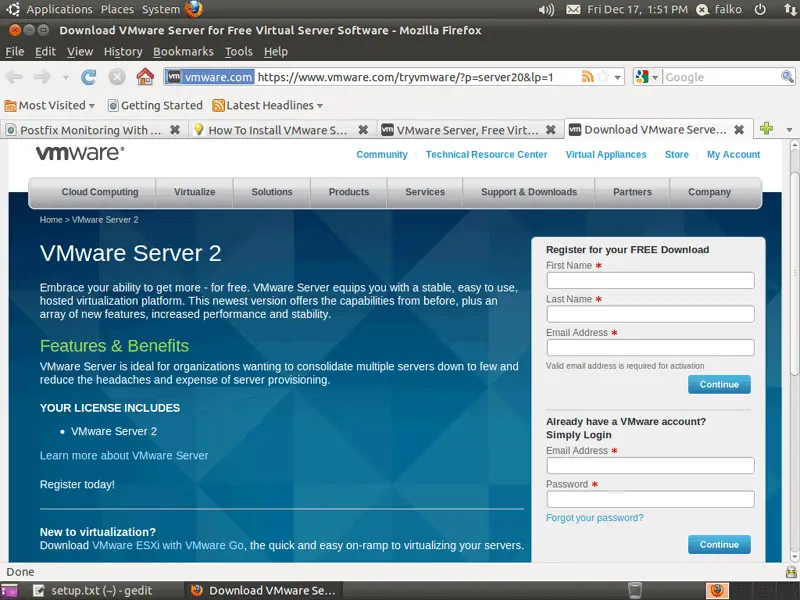This screenshot has width=800, height=600.
Task: Click the lock security icon in status bar
Action: (x=791, y=571)
